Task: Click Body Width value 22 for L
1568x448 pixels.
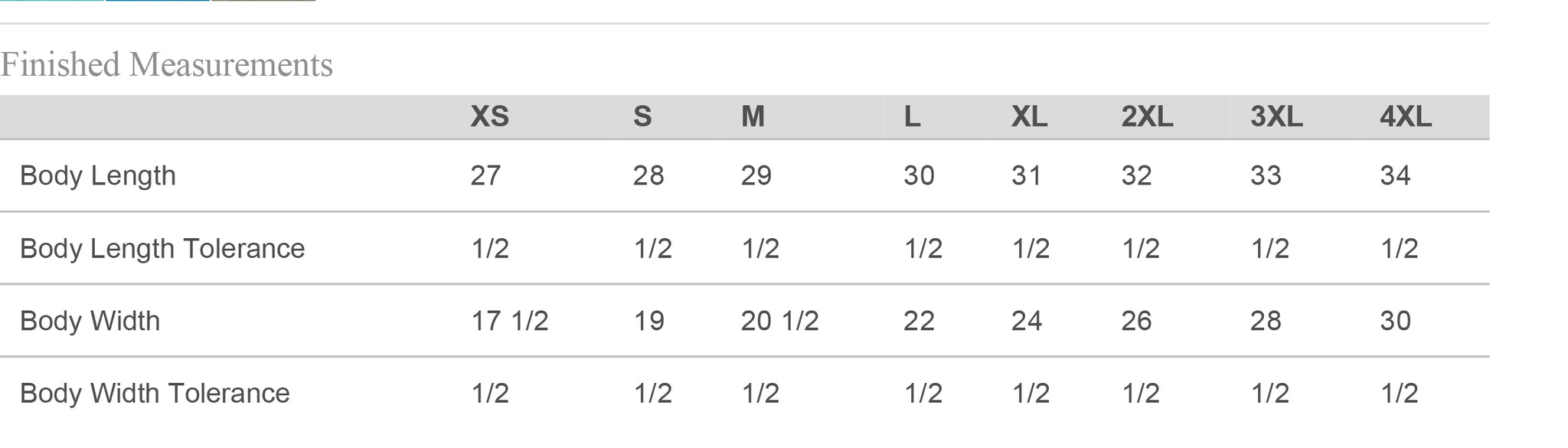Action: click(919, 320)
